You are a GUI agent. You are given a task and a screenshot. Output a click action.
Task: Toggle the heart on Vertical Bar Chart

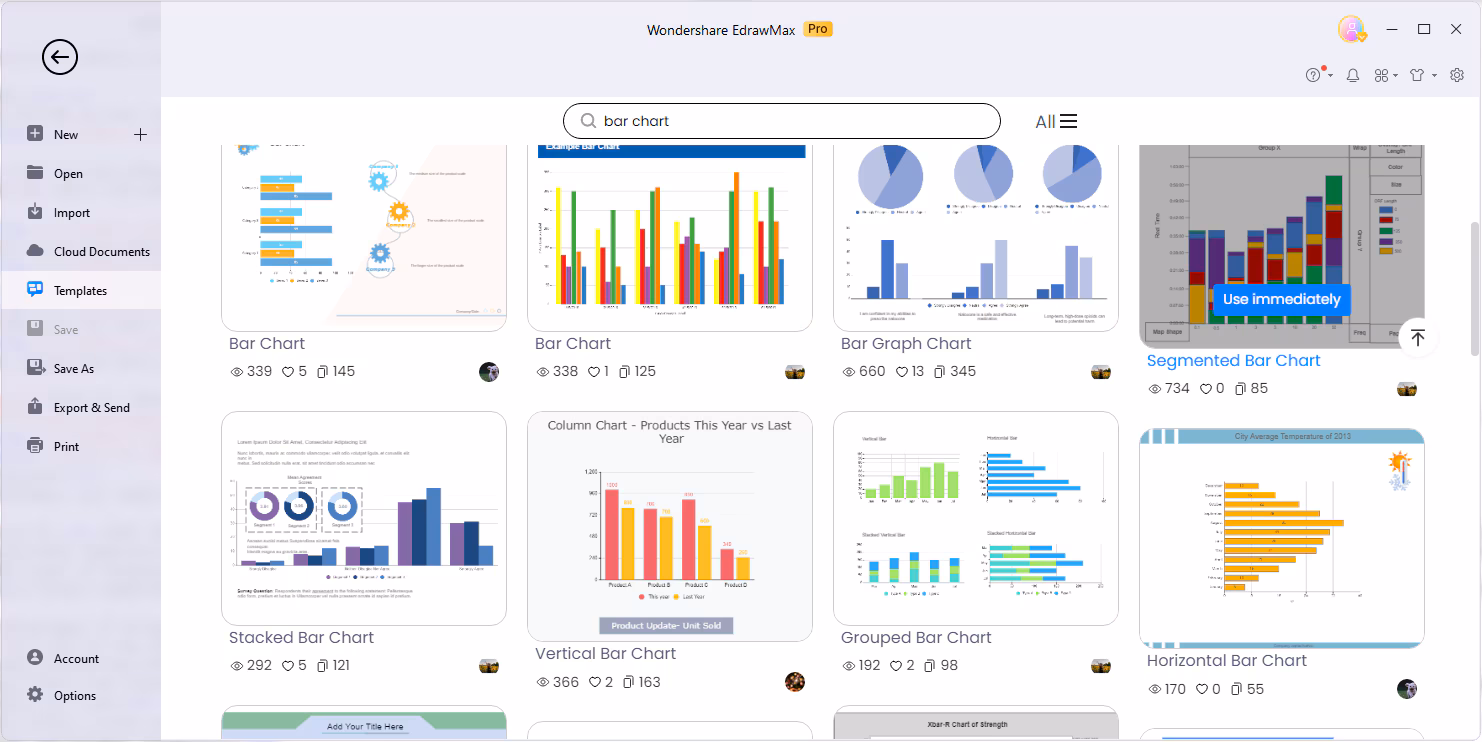tap(594, 682)
